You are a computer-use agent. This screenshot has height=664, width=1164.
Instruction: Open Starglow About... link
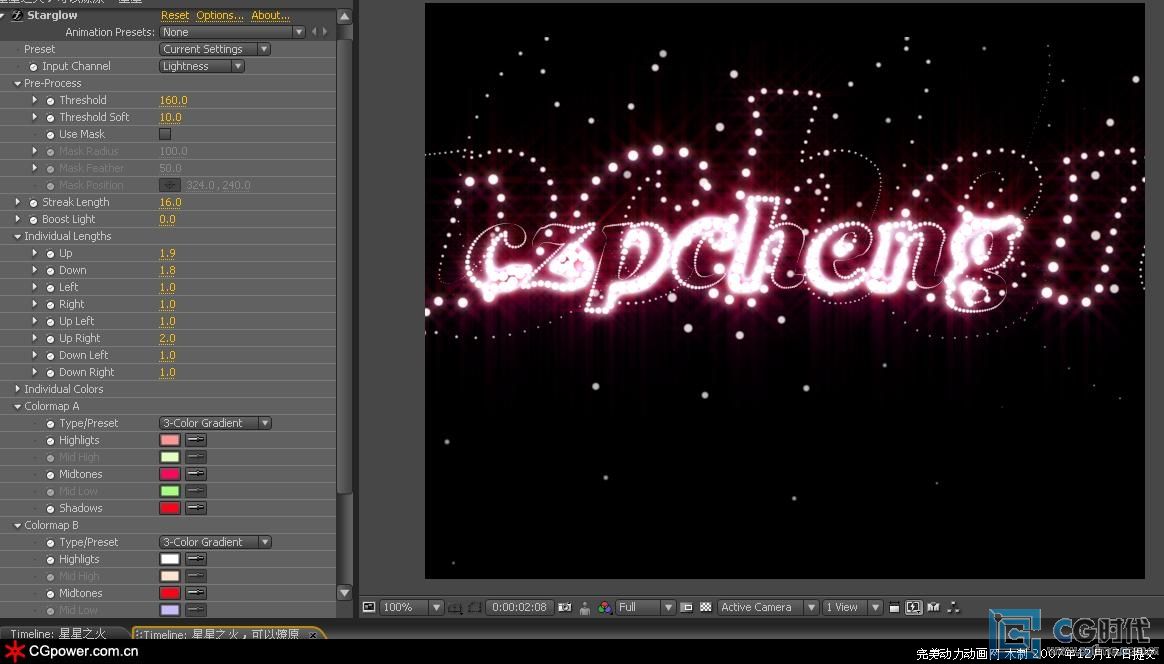(x=270, y=15)
